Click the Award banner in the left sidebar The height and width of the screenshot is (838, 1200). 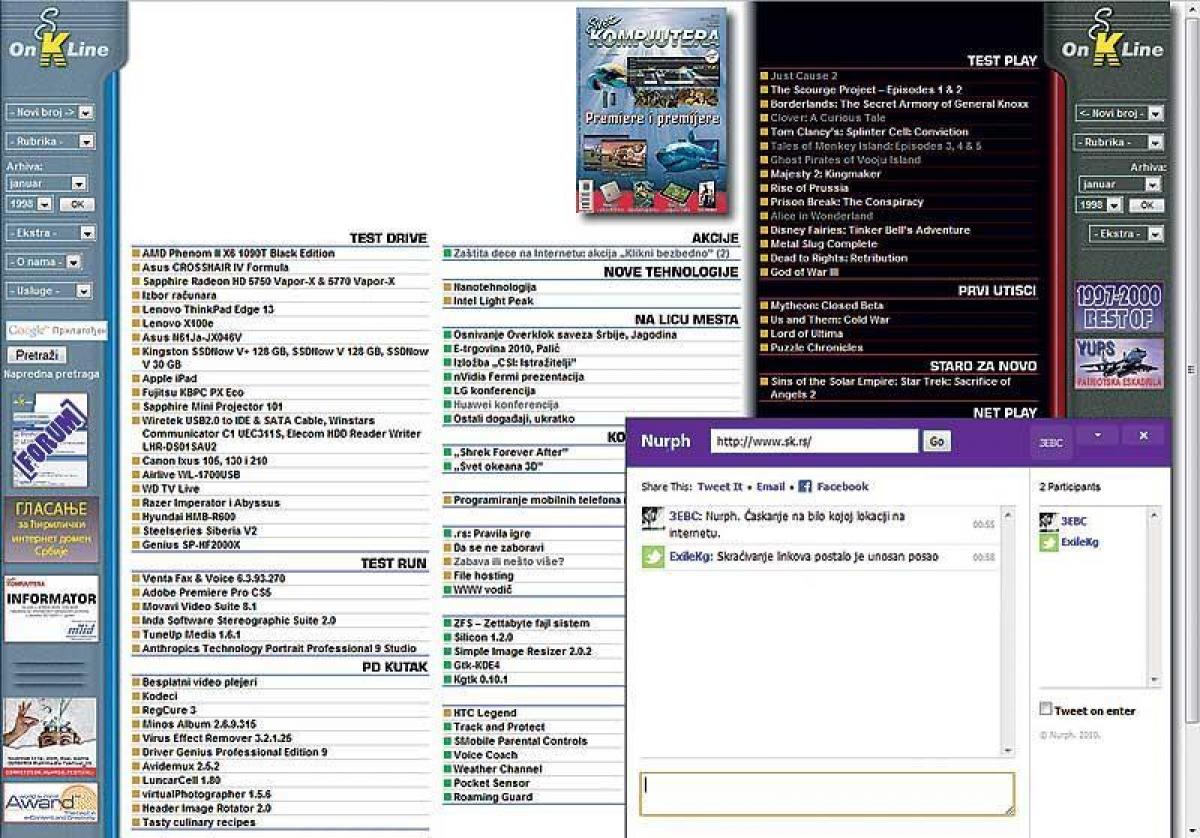pyautogui.click(x=51, y=801)
